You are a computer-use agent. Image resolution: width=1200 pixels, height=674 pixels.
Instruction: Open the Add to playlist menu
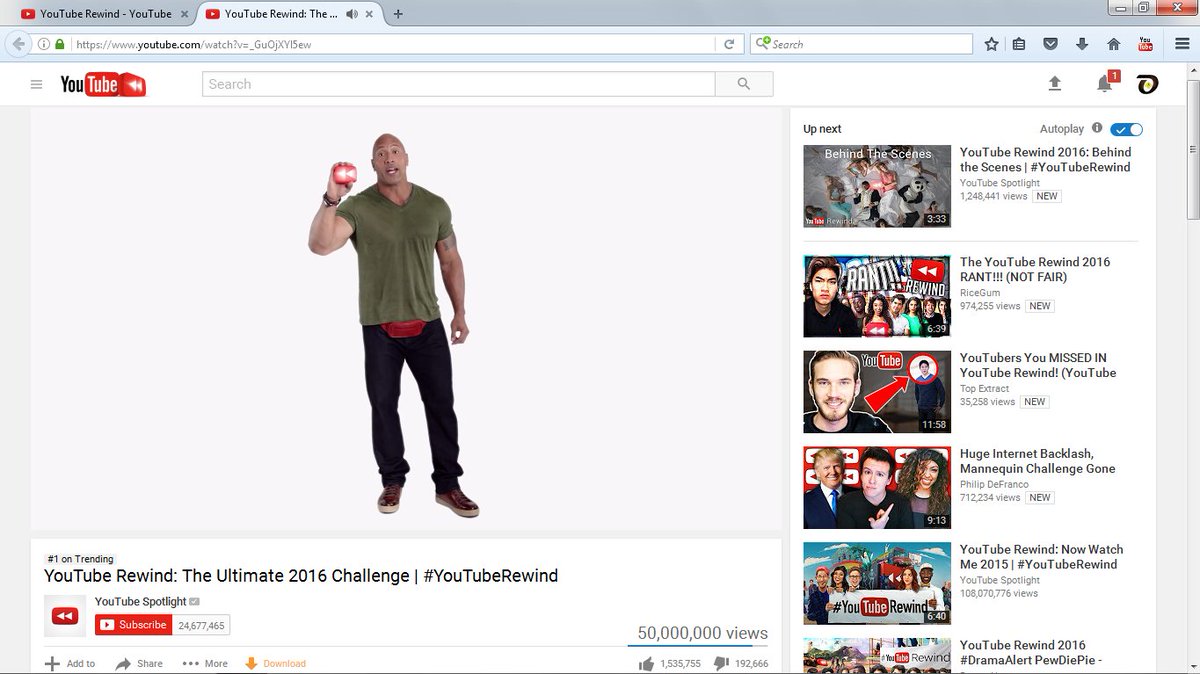70,664
